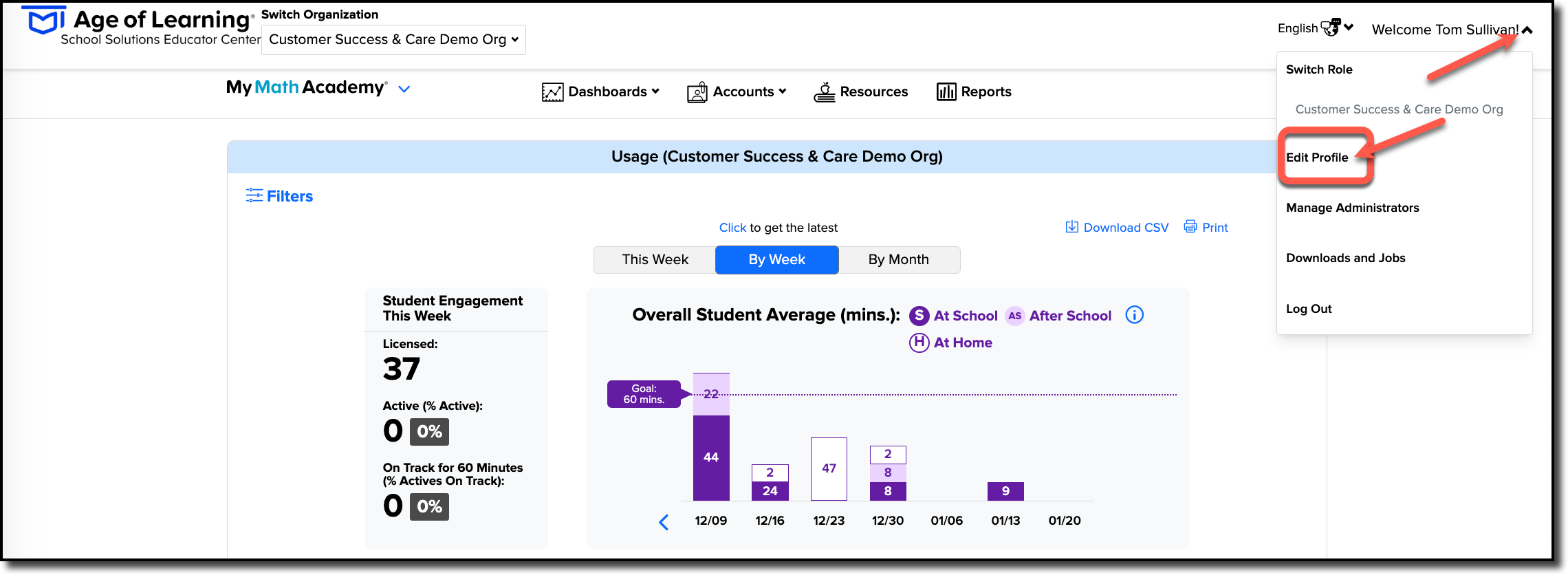This screenshot has height=575, width=1568.
Task: Go to Reports
Action: 973,91
